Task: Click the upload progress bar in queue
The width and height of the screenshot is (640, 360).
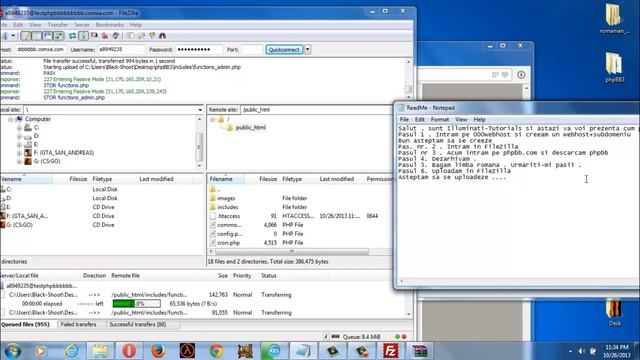Action: click(x=136, y=304)
